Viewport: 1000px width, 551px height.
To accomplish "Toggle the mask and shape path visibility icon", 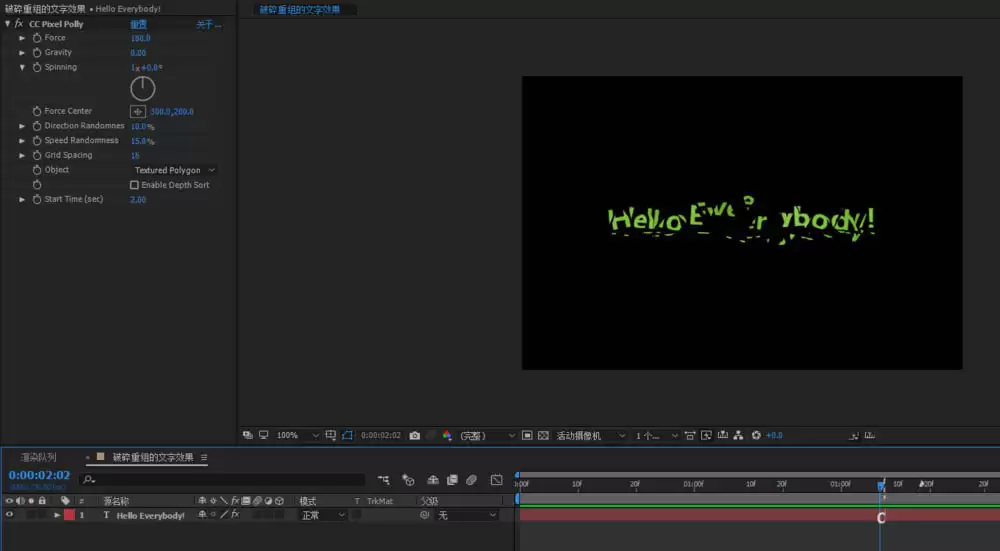I will (x=347, y=436).
